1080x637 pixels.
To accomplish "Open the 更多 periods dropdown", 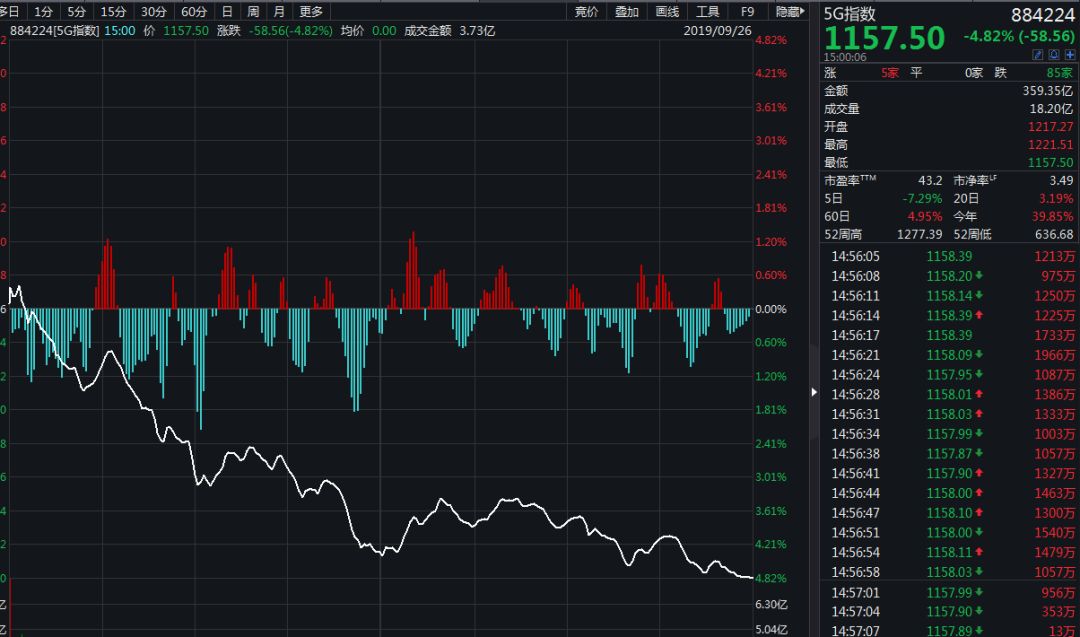I will (311, 12).
